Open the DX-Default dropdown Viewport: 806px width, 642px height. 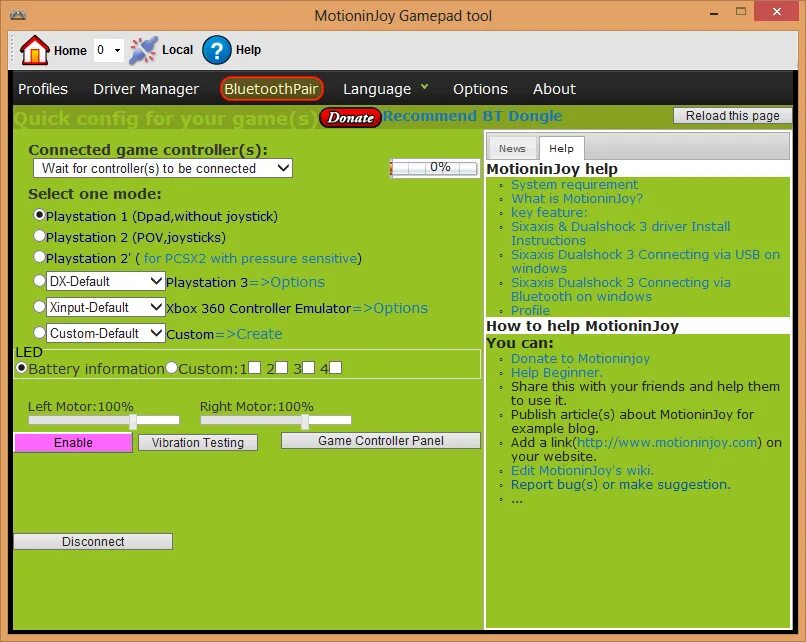pos(105,281)
